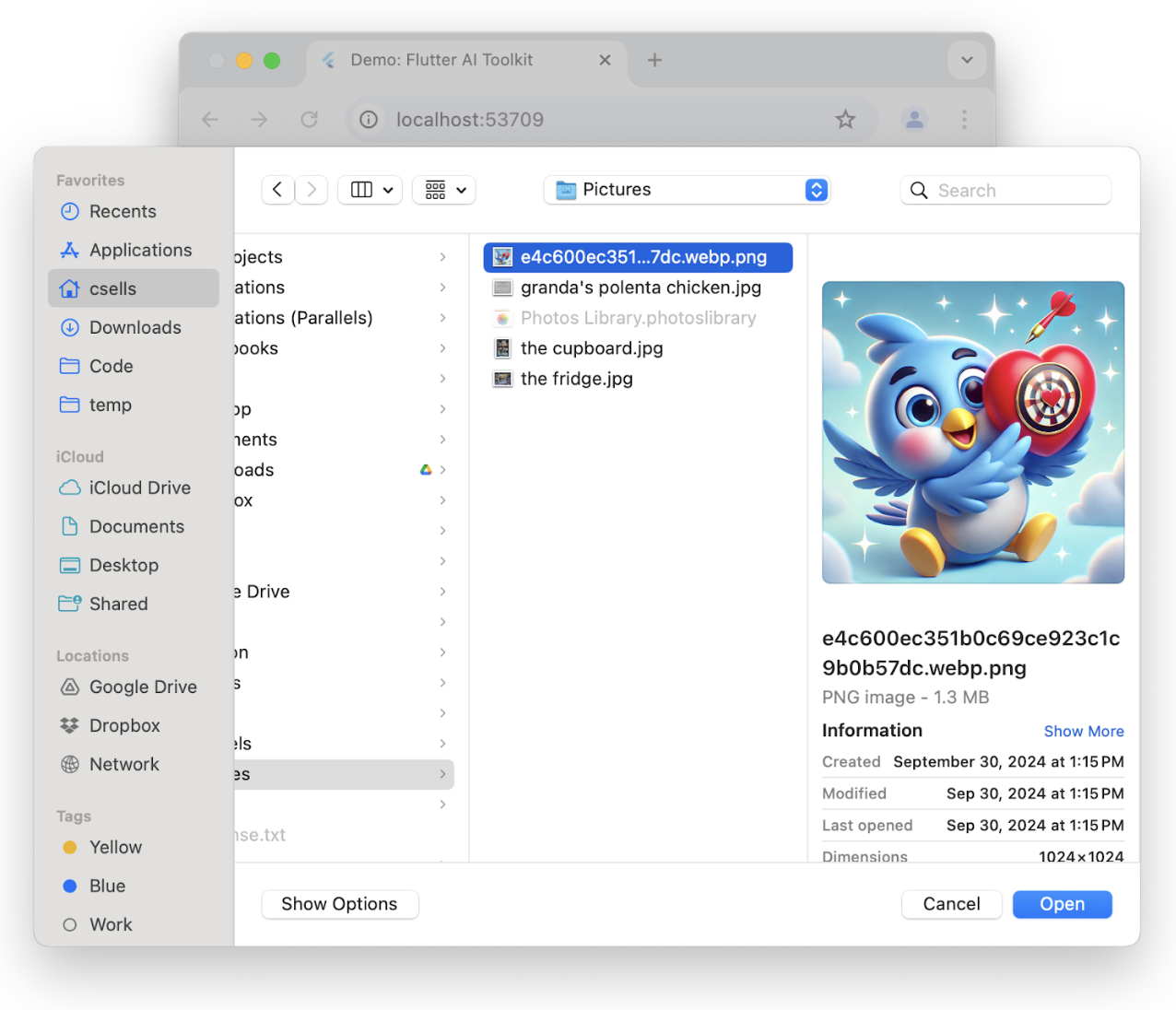Open the grouping options dropdown
1176x1010 pixels.
click(x=444, y=190)
